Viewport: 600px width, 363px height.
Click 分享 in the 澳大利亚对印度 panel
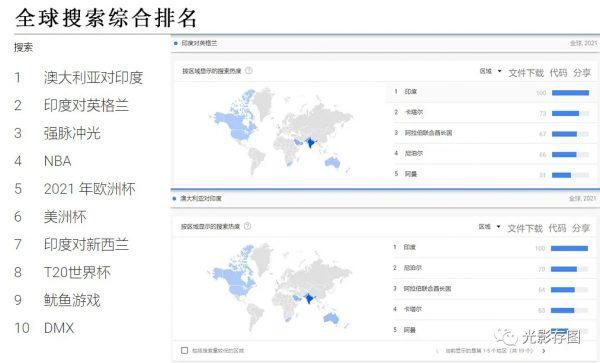(x=581, y=228)
